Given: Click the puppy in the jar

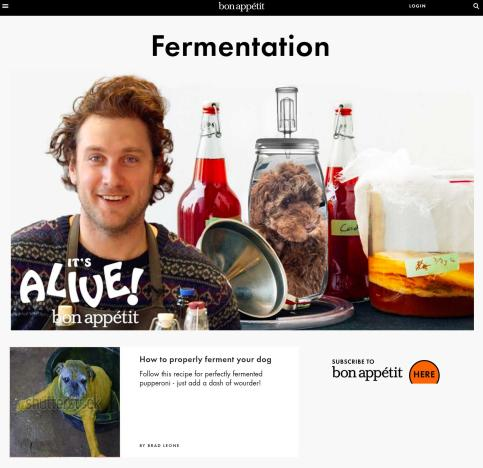Looking at the screenshot, I should (288, 227).
